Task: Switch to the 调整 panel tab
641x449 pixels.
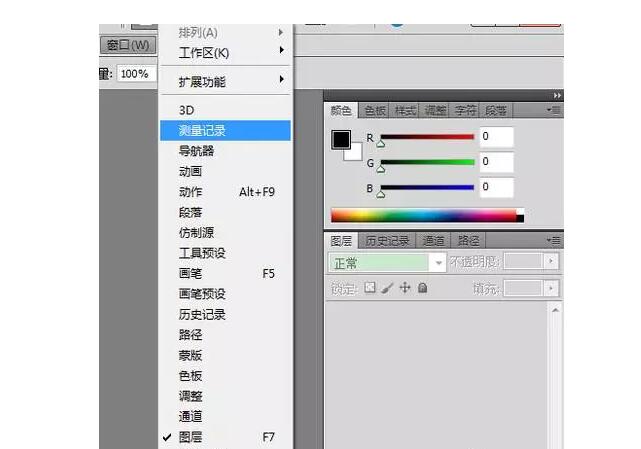Action: pyautogui.click(x=435, y=110)
